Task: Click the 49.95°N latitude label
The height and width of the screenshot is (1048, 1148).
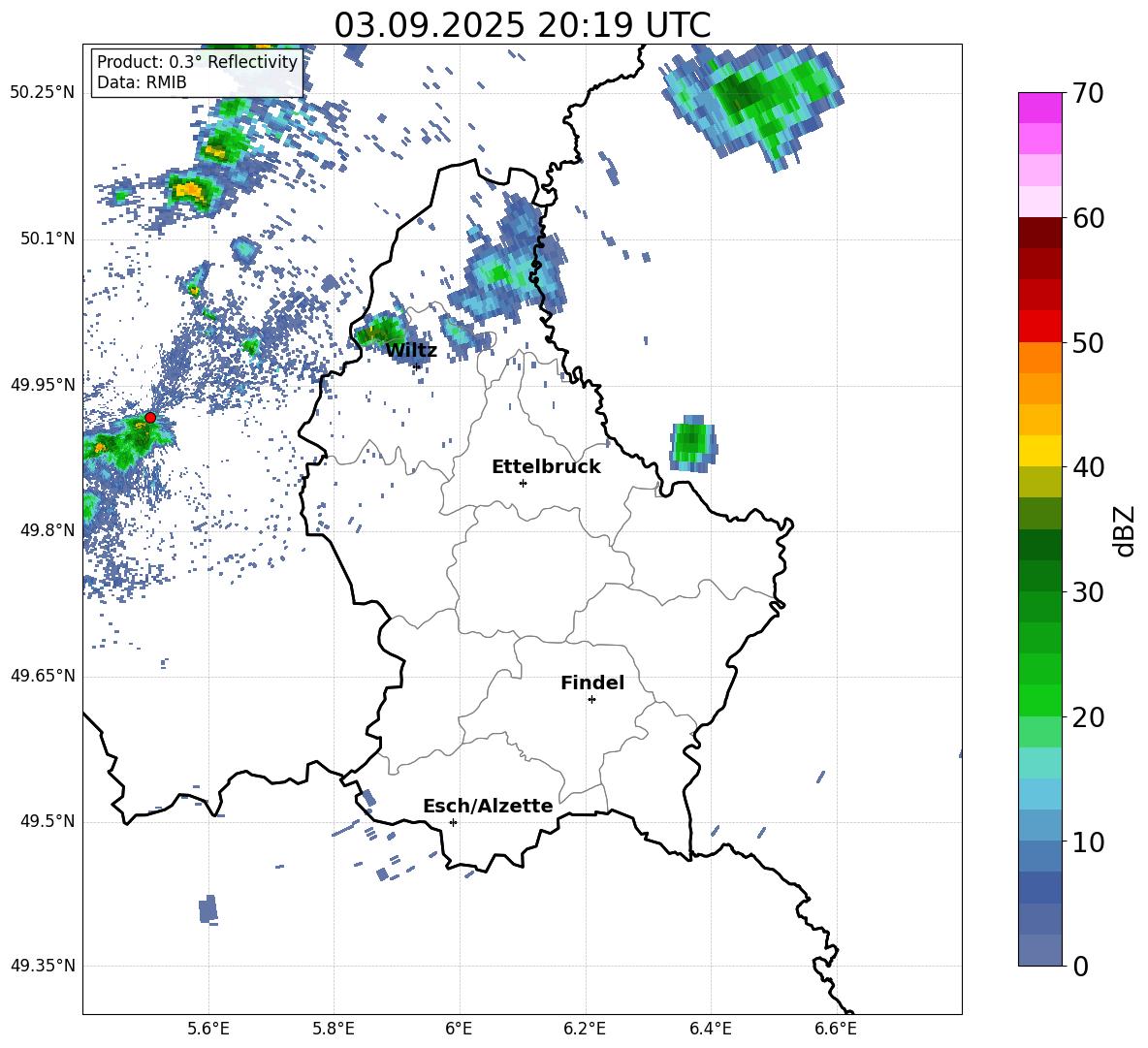Action: click(x=43, y=385)
